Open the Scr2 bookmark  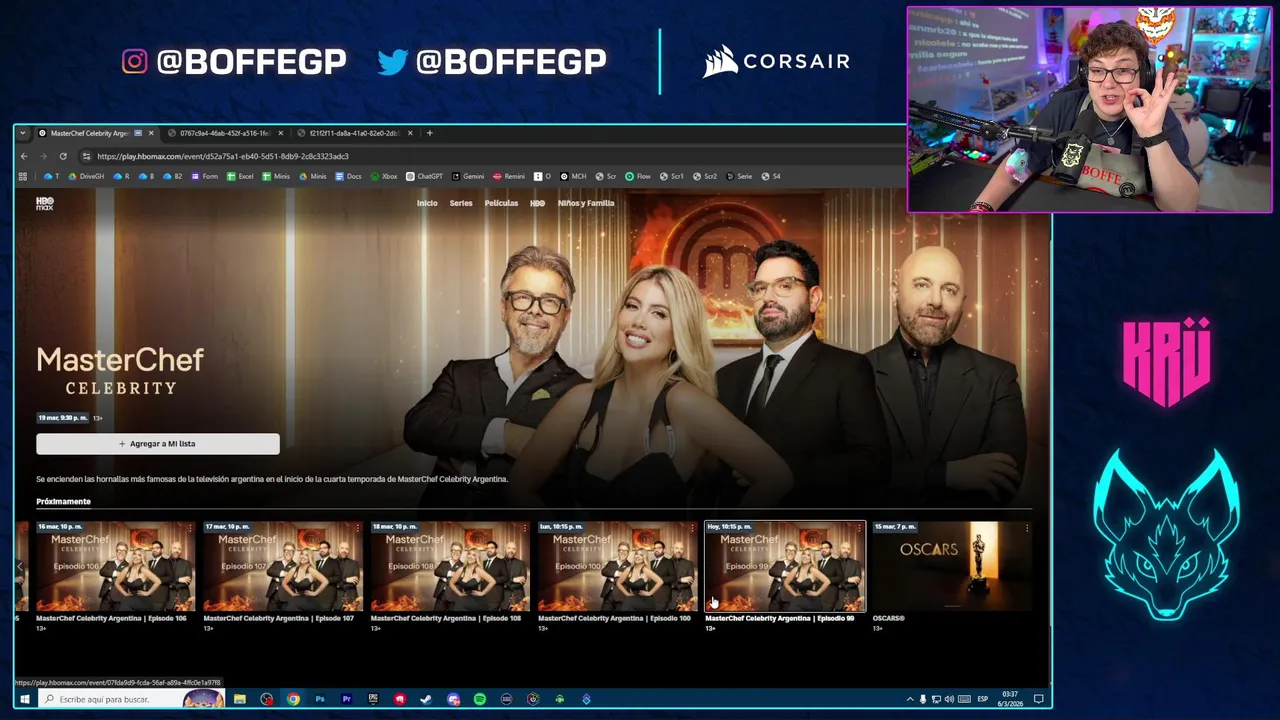click(705, 176)
